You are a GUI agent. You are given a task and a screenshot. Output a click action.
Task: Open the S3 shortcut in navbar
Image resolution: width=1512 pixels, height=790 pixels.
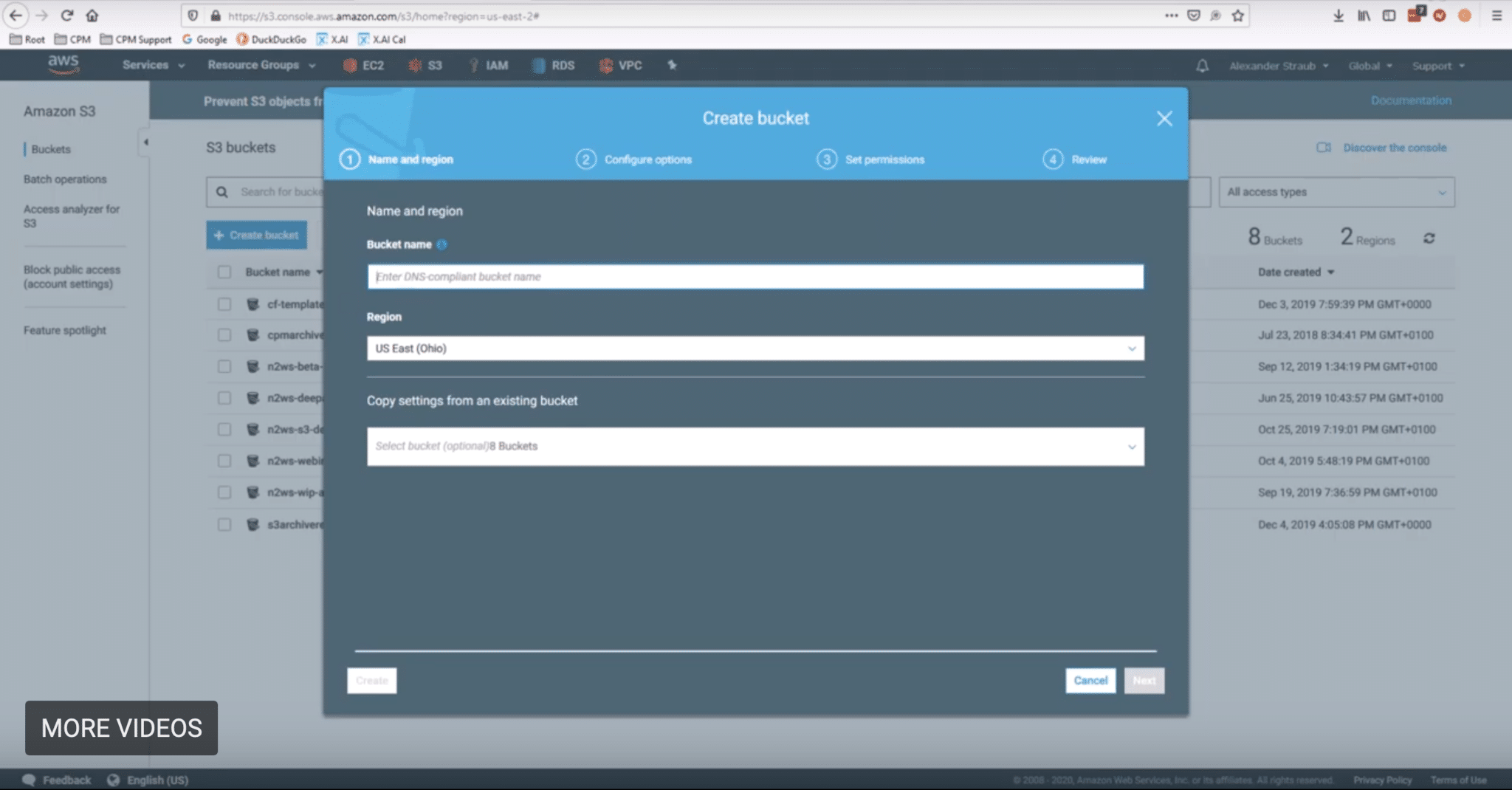click(x=426, y=65)
